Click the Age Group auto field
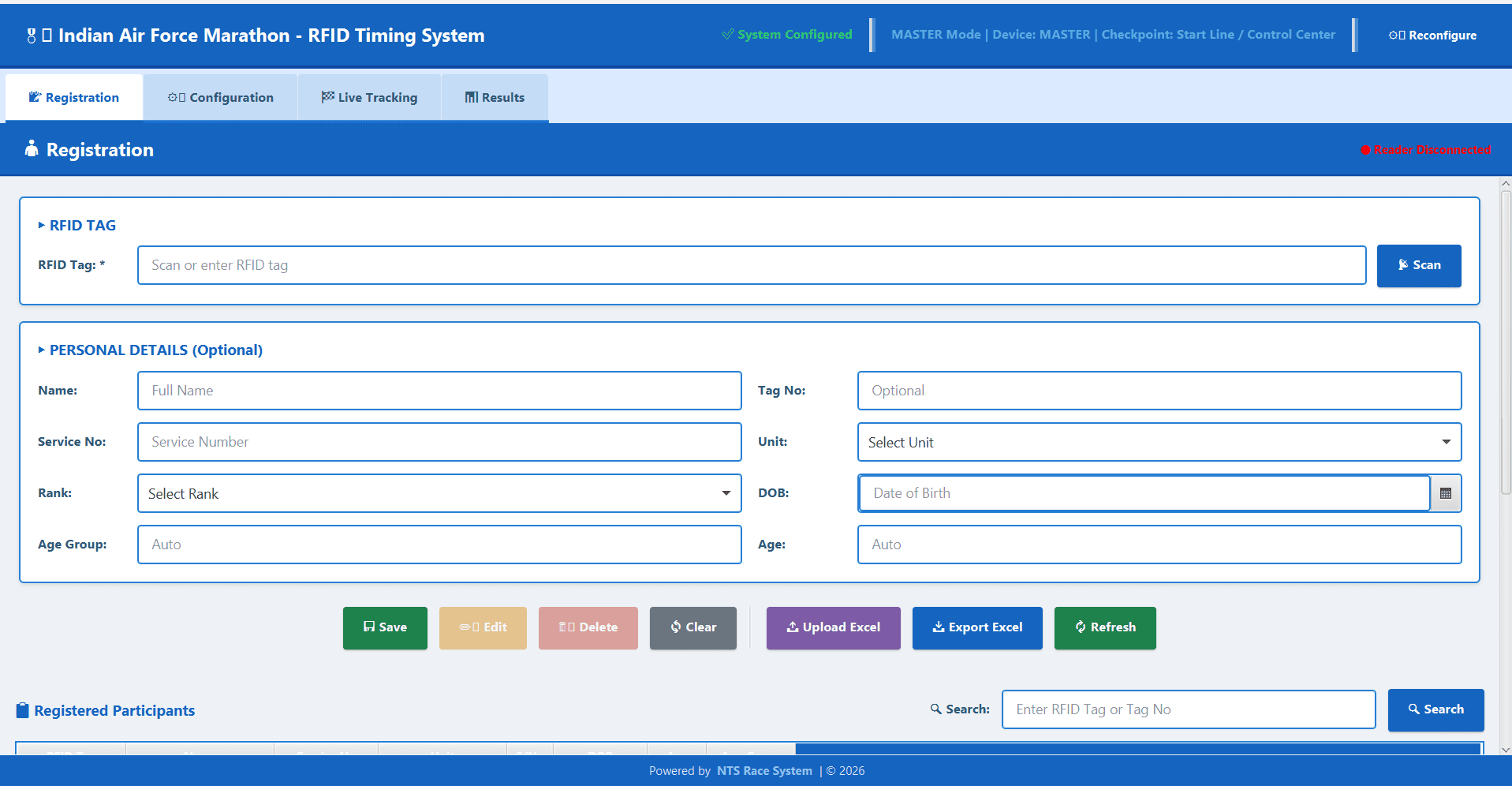Viewport: 1512px width, 786px height. 439,545
